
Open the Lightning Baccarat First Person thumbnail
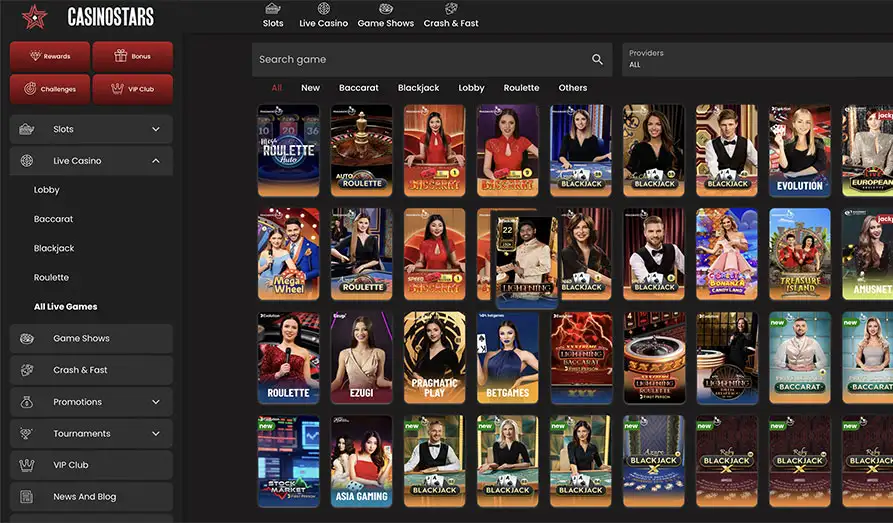click(x=581, y=358)
